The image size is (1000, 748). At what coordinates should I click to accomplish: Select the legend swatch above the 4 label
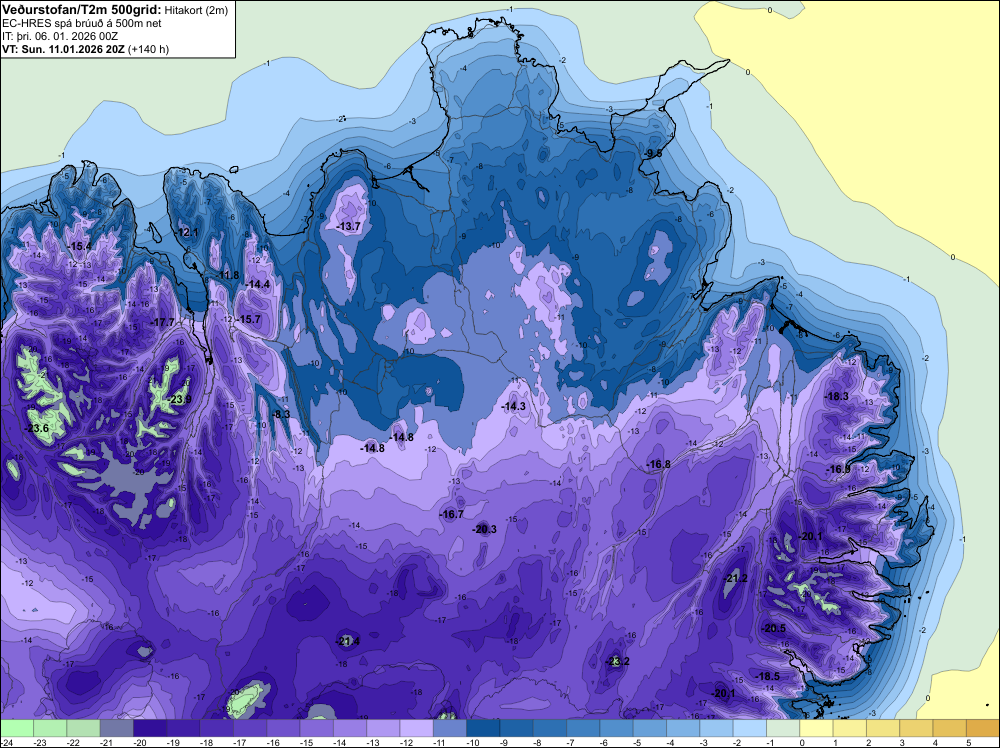(x=949, y=728)
